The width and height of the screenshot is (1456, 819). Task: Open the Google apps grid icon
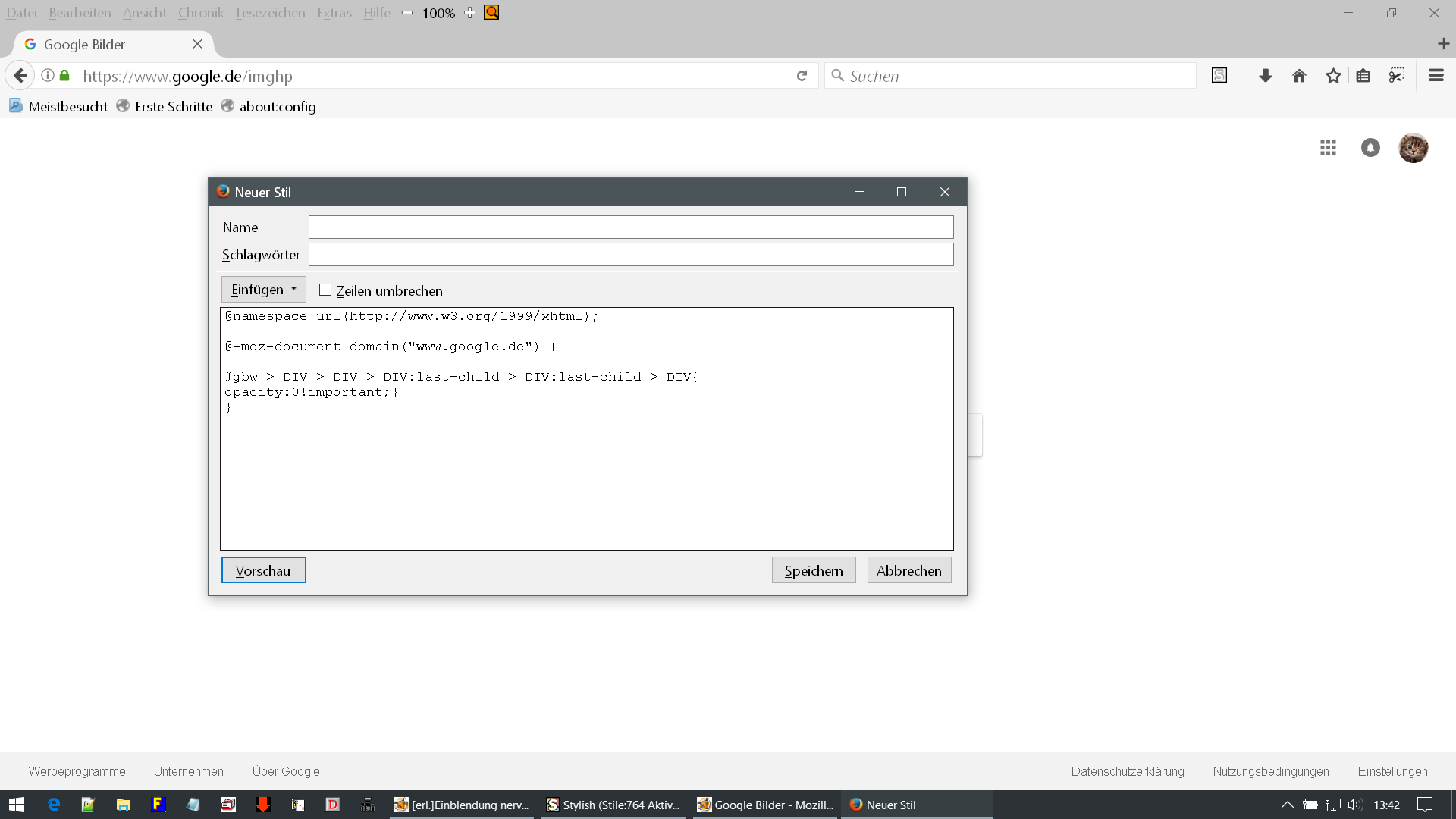[1328, 148]
